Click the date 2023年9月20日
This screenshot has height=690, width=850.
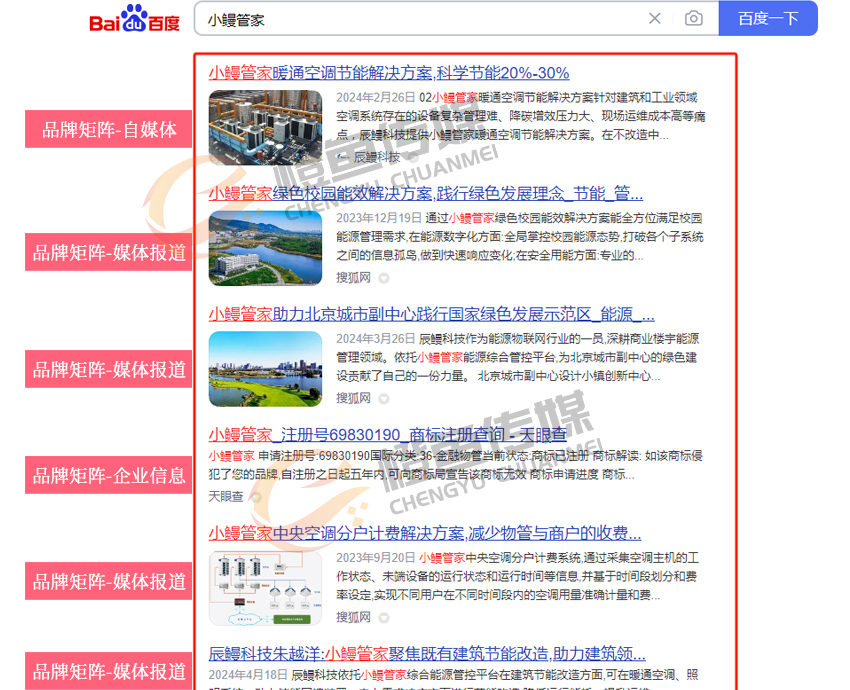376,558
